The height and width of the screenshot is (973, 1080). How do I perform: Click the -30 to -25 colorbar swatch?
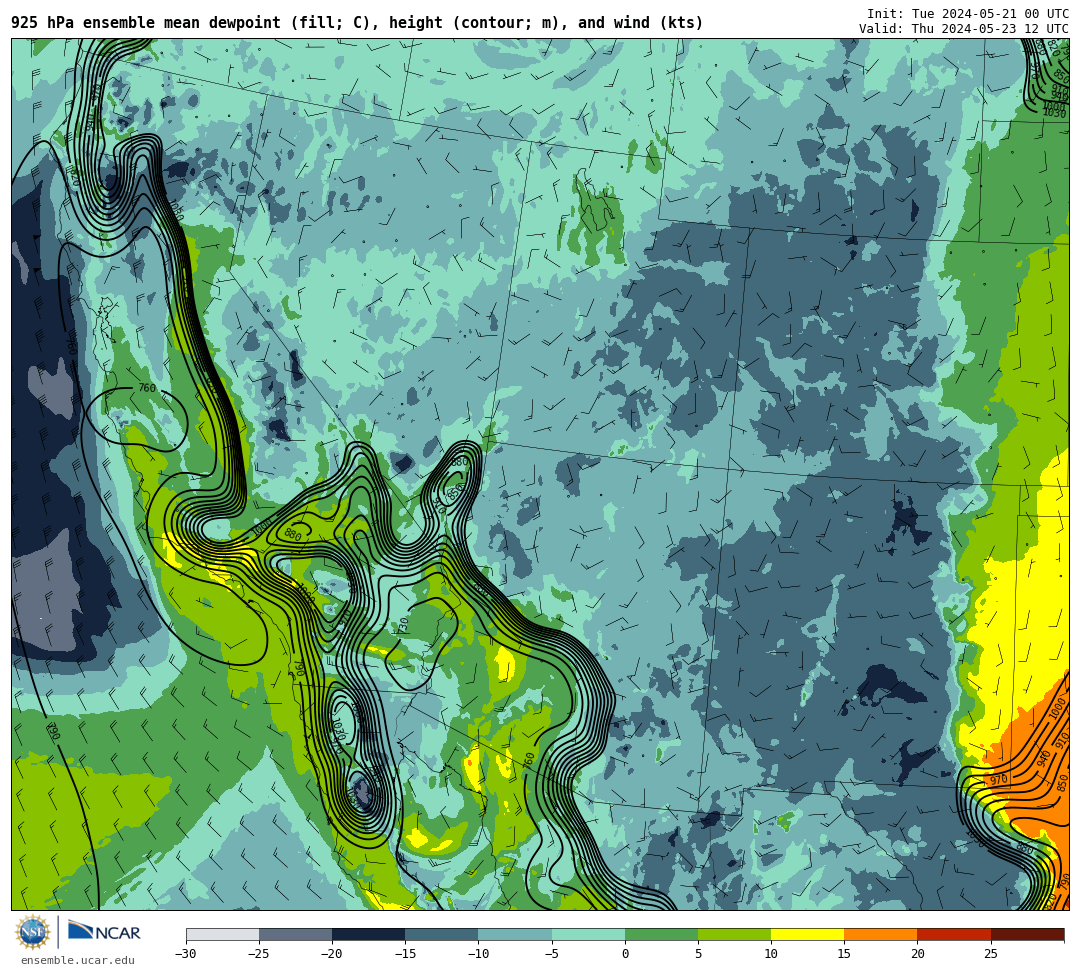pos(222,934)
